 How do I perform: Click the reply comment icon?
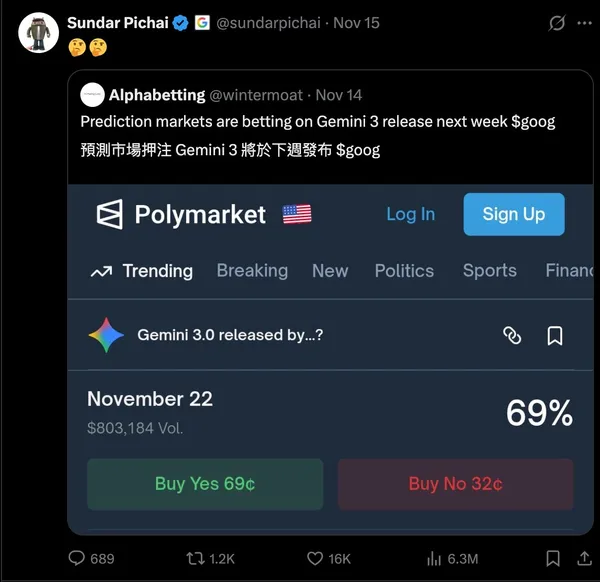click(77, 558)
